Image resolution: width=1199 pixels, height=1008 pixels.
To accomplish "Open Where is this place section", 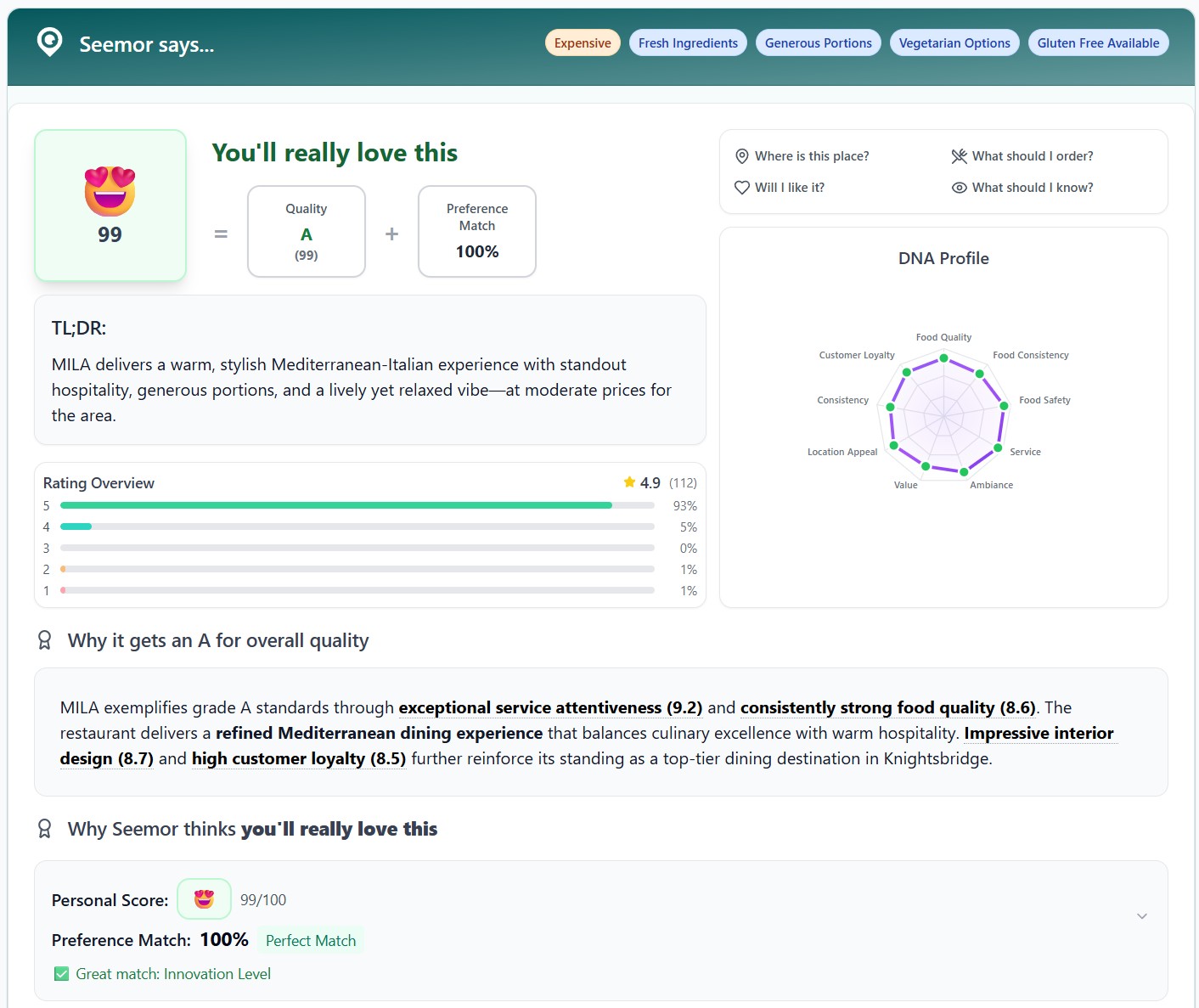I will (811, 156).
